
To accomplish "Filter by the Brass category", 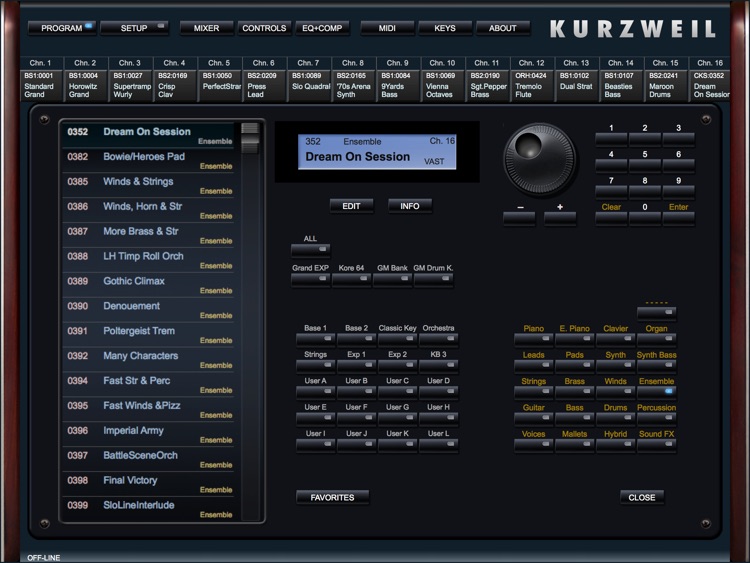I will [x=574, y=392].
